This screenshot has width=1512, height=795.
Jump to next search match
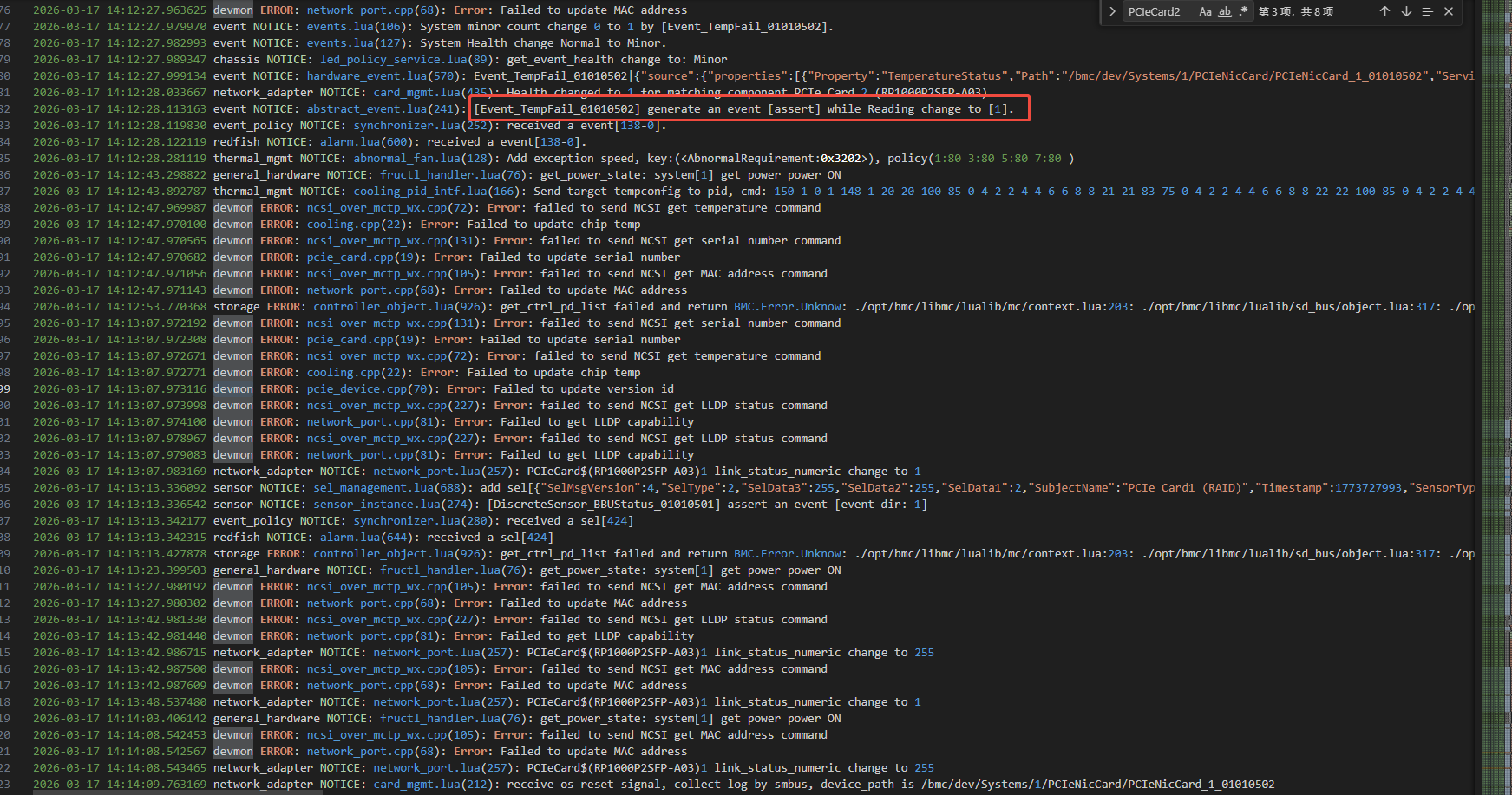point(1406,11)
